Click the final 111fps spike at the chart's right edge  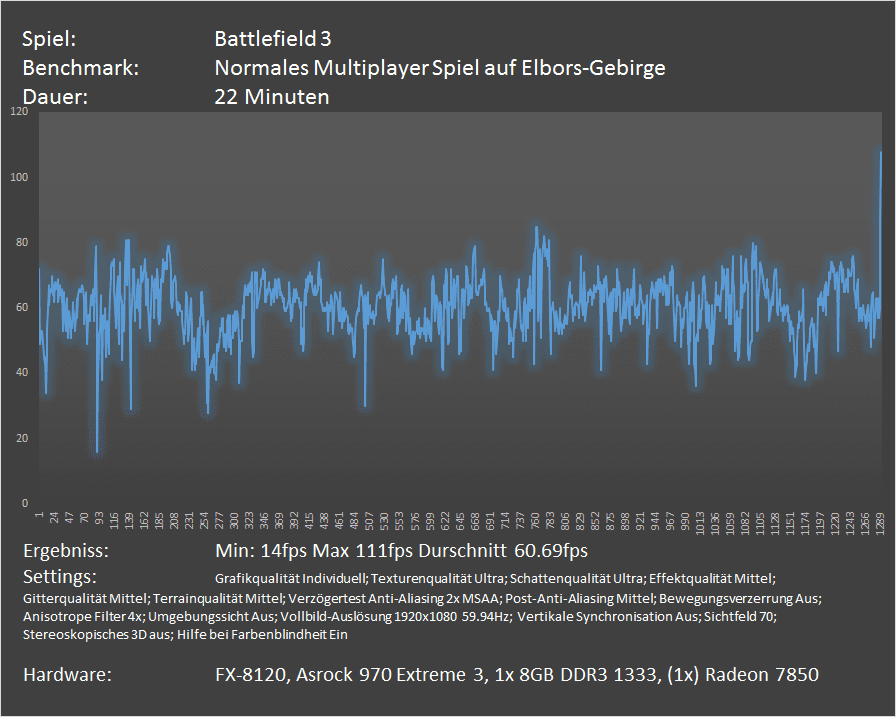881,153
